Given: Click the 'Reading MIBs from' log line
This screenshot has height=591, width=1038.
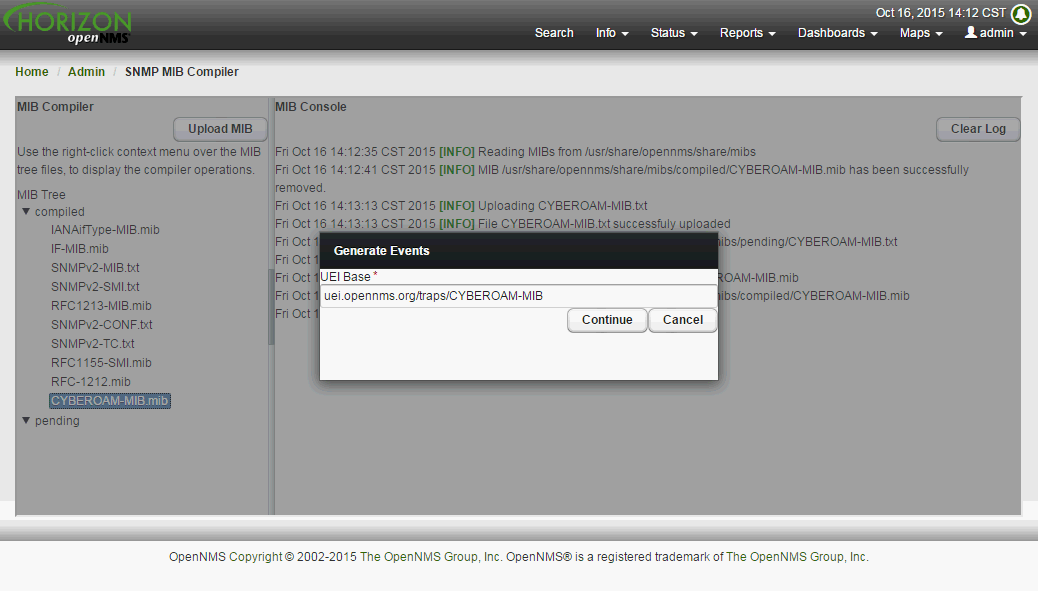Looking at the screenshot, I should pyautogui.click(x=515, y=152).
